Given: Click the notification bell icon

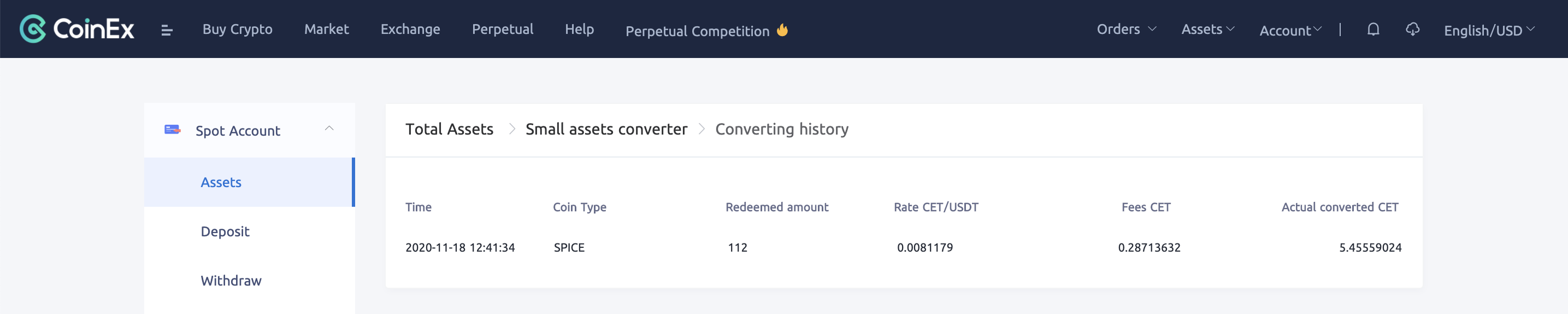Looking at the screenshot, I should click(1372, 29).
